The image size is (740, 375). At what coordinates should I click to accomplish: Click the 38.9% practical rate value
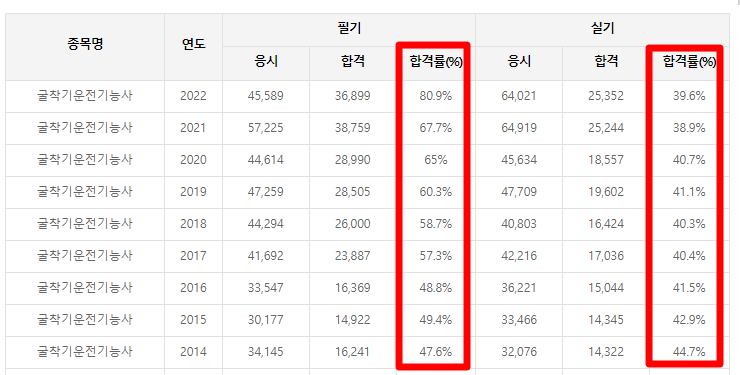coord(689,128)
